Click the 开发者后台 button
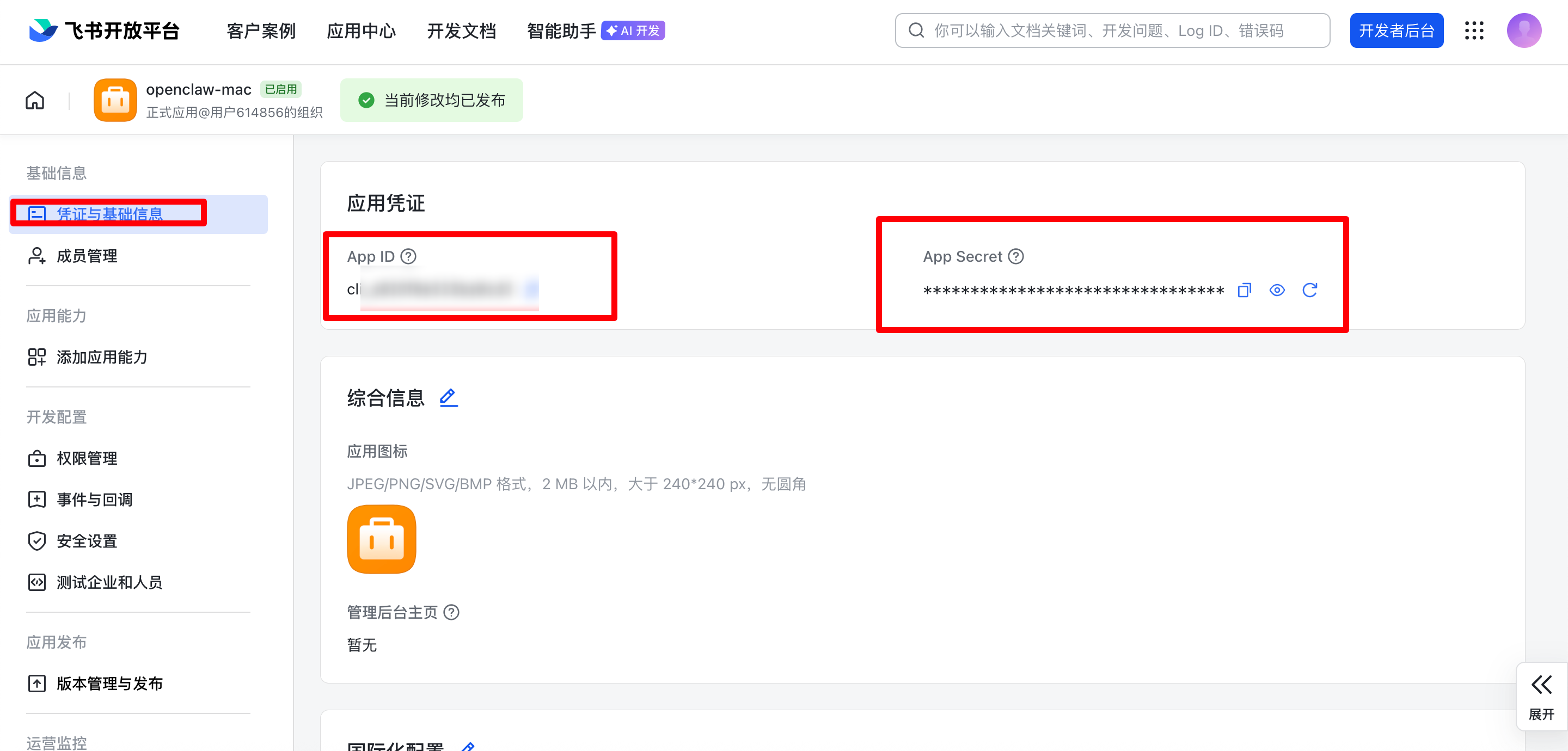This screenshot has width=1568, height=751. click(x=1396, y=30)
